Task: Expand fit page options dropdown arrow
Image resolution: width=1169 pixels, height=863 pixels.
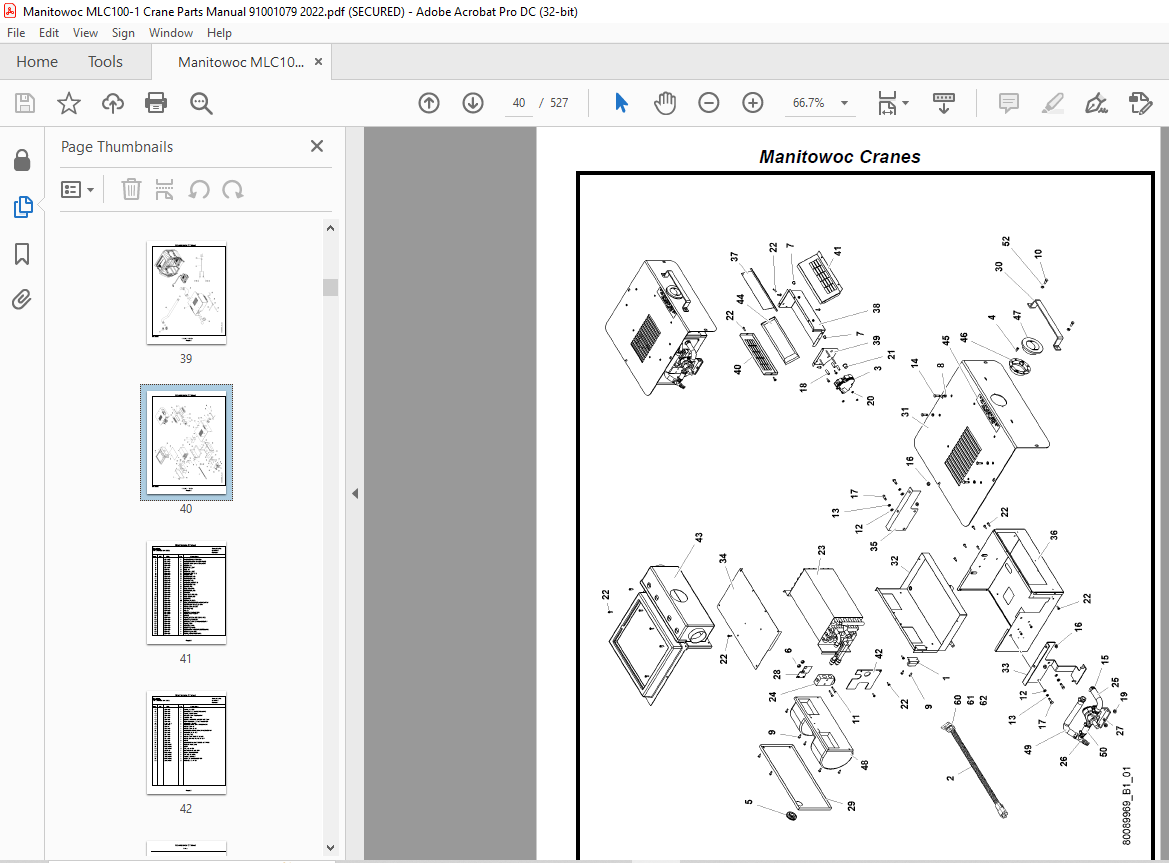Action: pos(905,103)
